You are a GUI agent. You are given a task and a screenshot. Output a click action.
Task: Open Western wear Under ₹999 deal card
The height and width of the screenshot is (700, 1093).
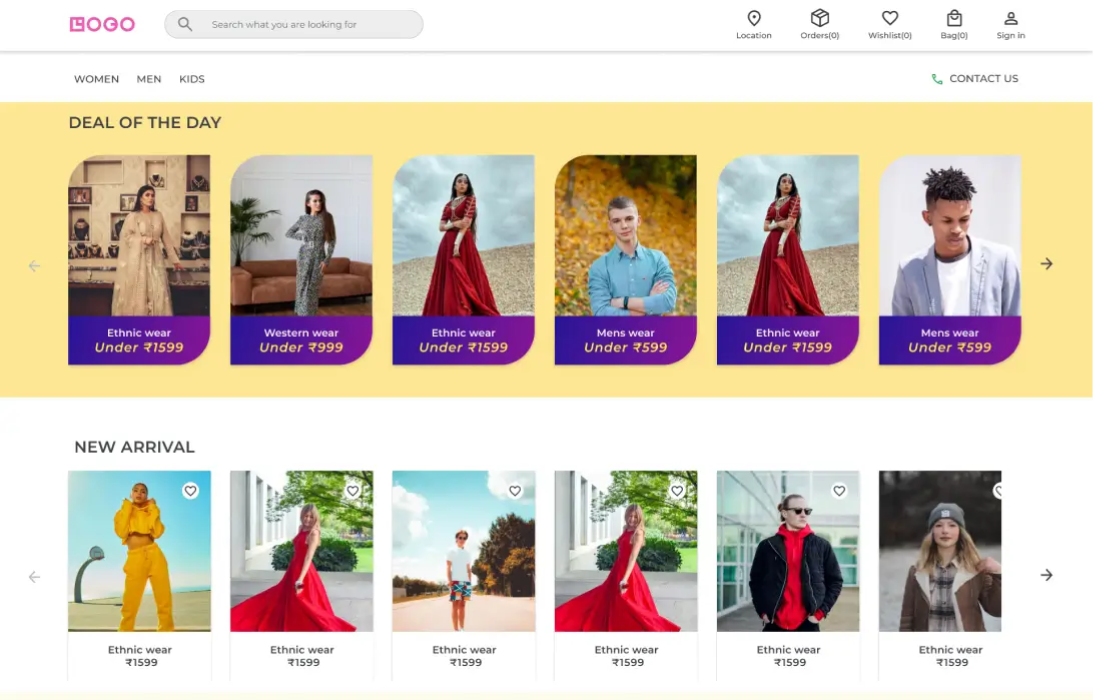click(301, 260)
